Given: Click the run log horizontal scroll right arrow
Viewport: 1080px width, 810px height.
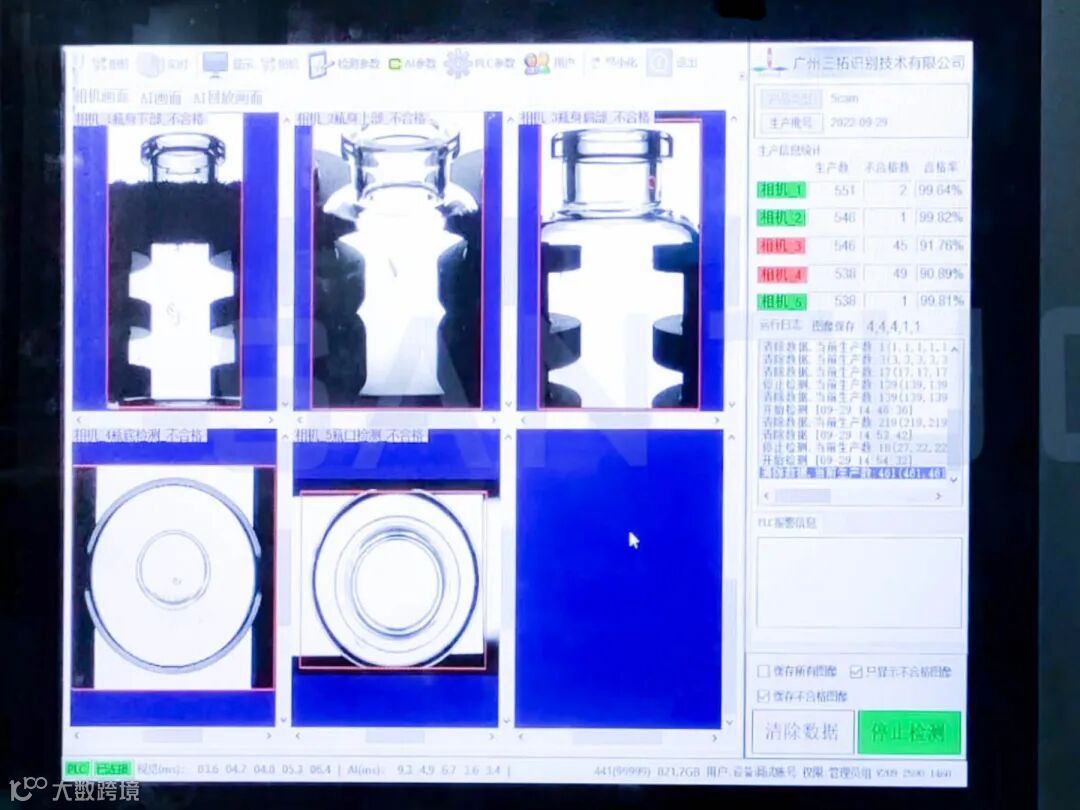Looking at the screenshot, I should click(938, 496).
